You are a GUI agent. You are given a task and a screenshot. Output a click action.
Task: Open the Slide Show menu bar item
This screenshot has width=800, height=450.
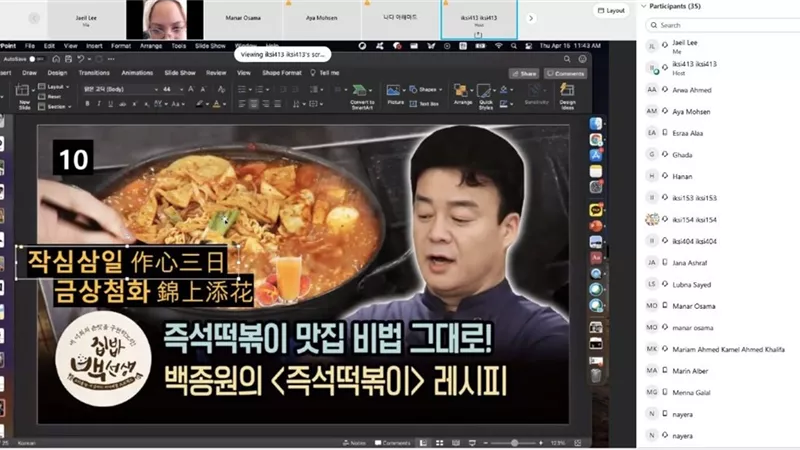click(210, 46)
